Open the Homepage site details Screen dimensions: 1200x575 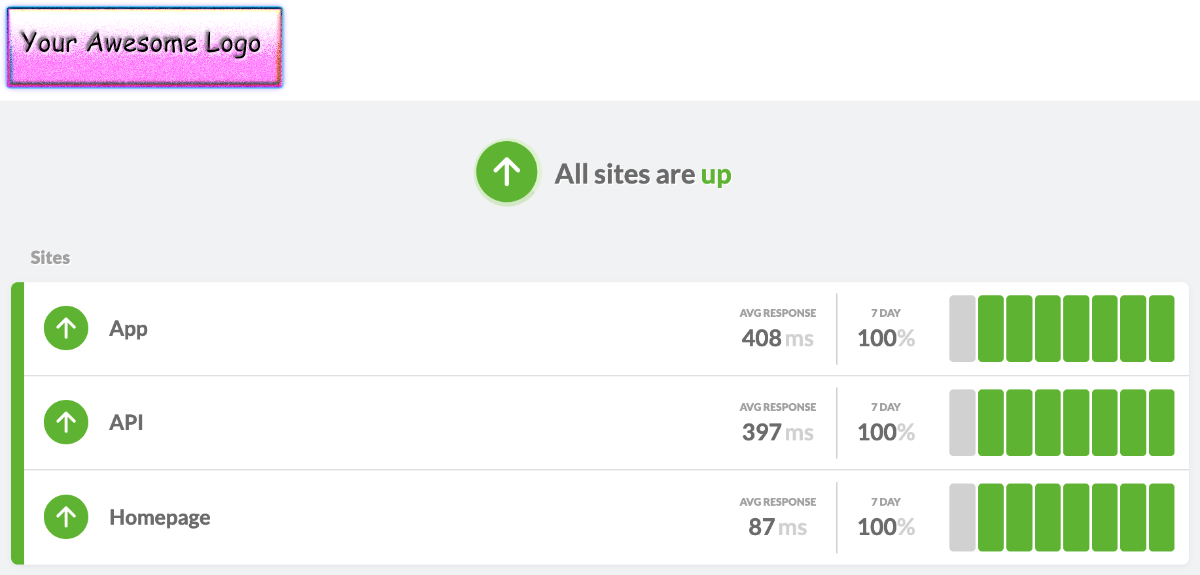click(159, 518)
